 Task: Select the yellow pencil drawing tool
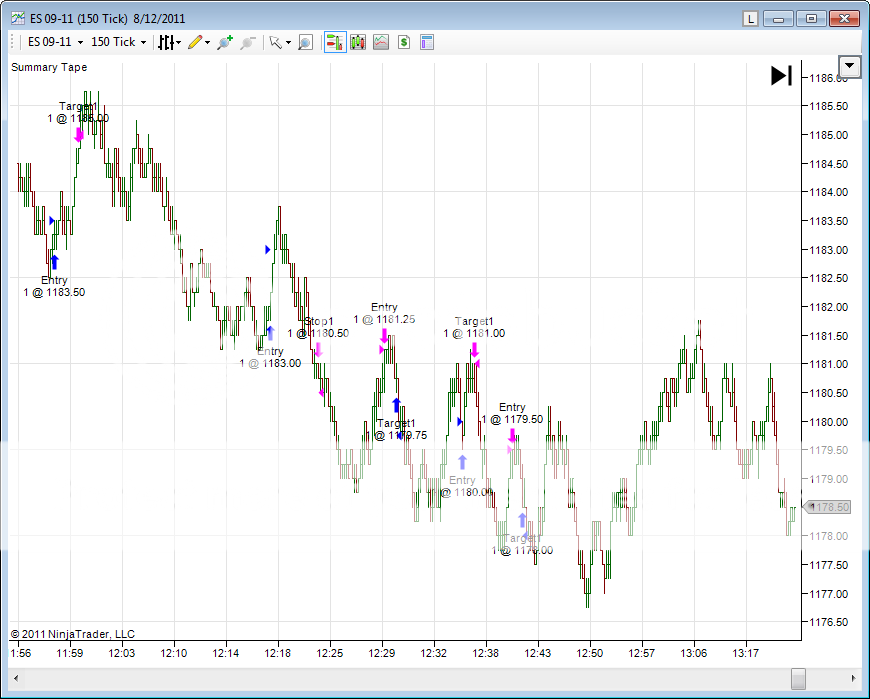(196, 42)
